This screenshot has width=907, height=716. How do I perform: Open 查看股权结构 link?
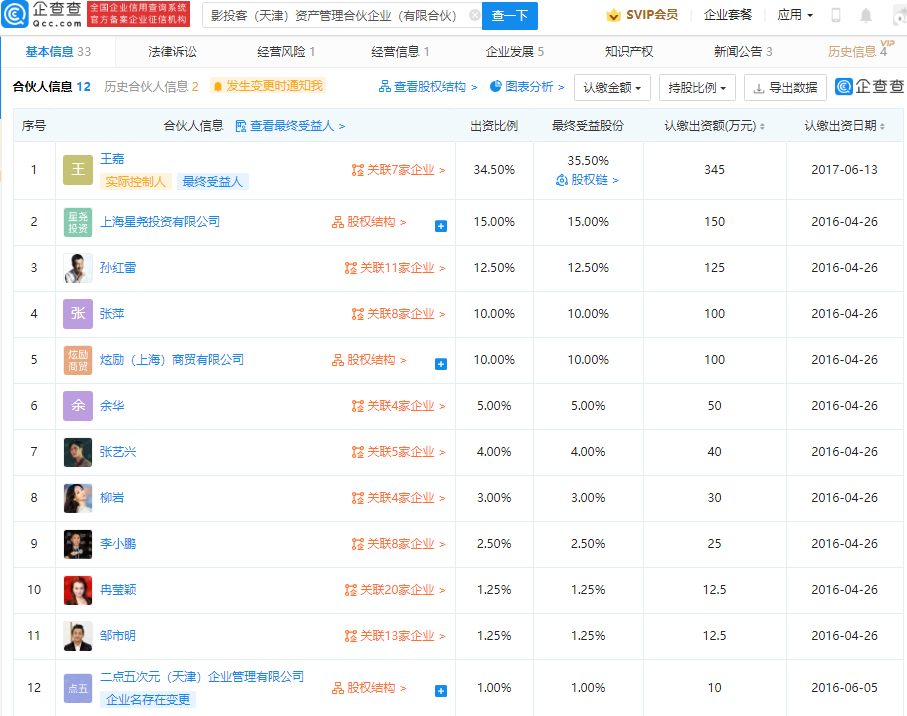[428, 87]
